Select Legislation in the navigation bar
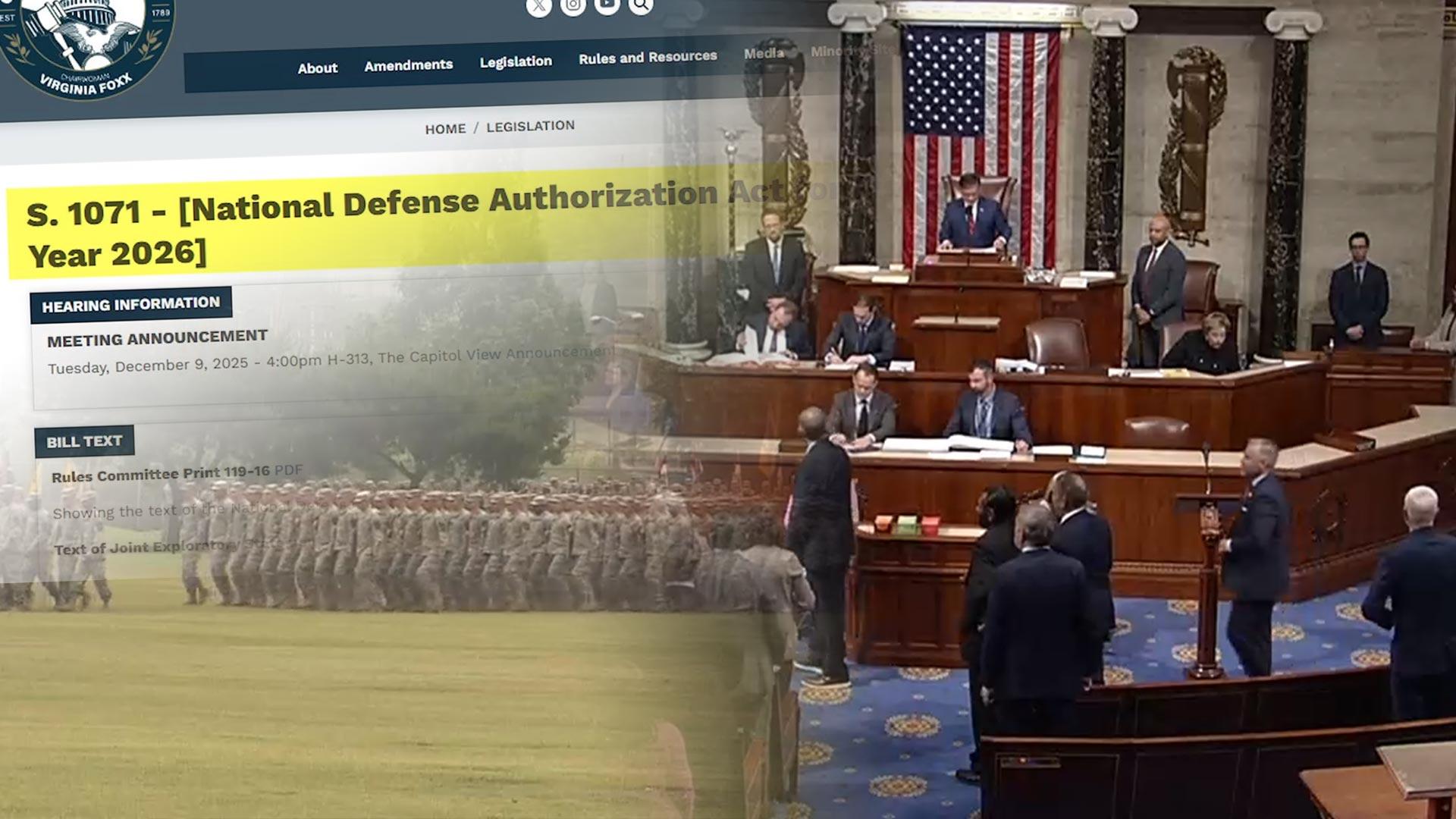The image size is (1456, 819). tap(516, 61)
